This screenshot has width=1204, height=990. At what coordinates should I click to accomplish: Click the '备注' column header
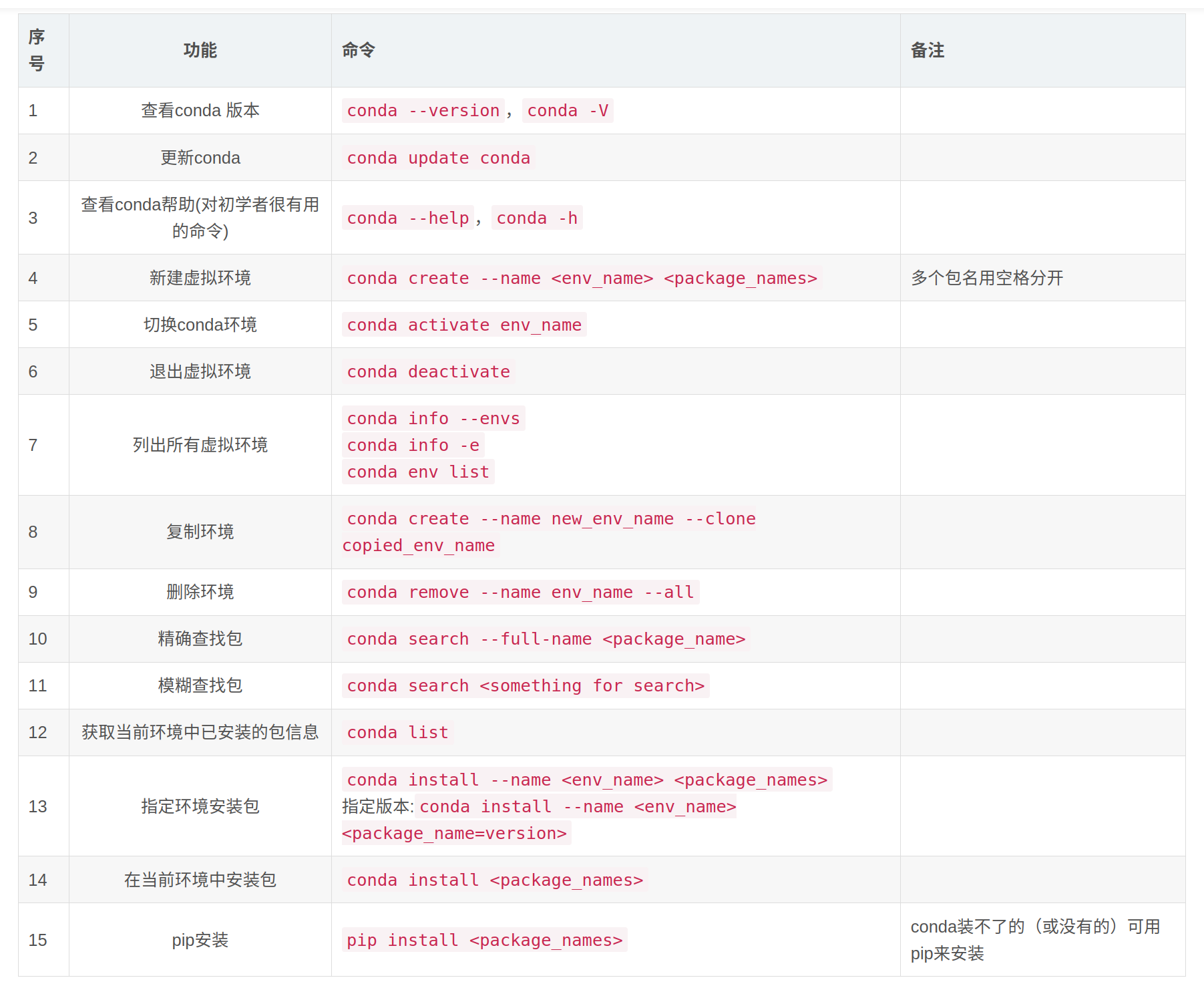point(1043,51)
